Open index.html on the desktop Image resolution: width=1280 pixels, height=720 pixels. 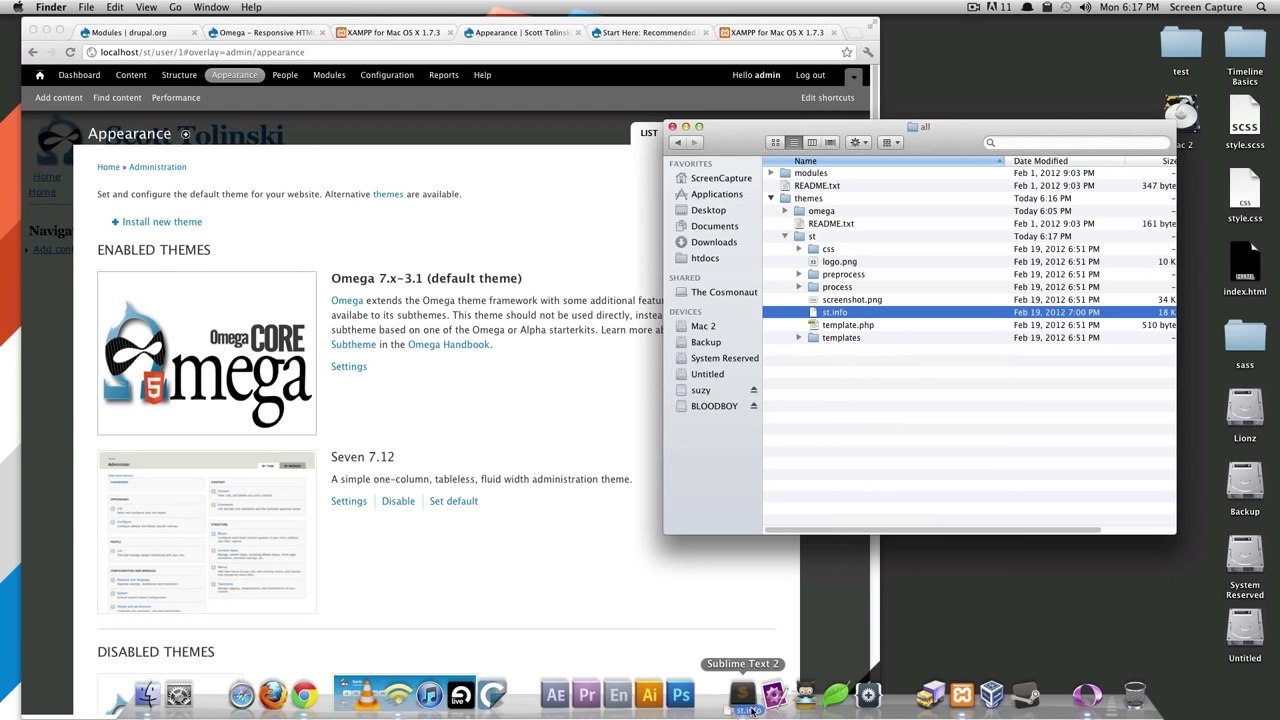1244,269
